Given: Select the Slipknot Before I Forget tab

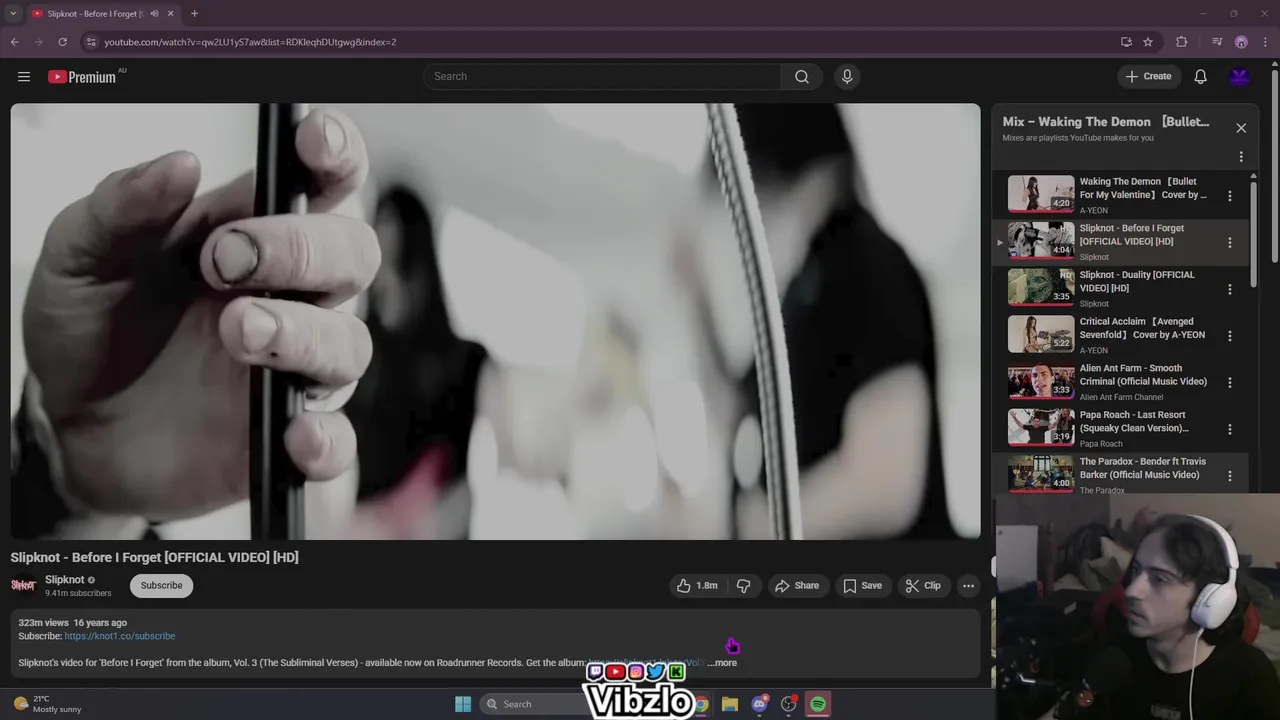Looking at the screenshot, I should (x=97, y=14).
